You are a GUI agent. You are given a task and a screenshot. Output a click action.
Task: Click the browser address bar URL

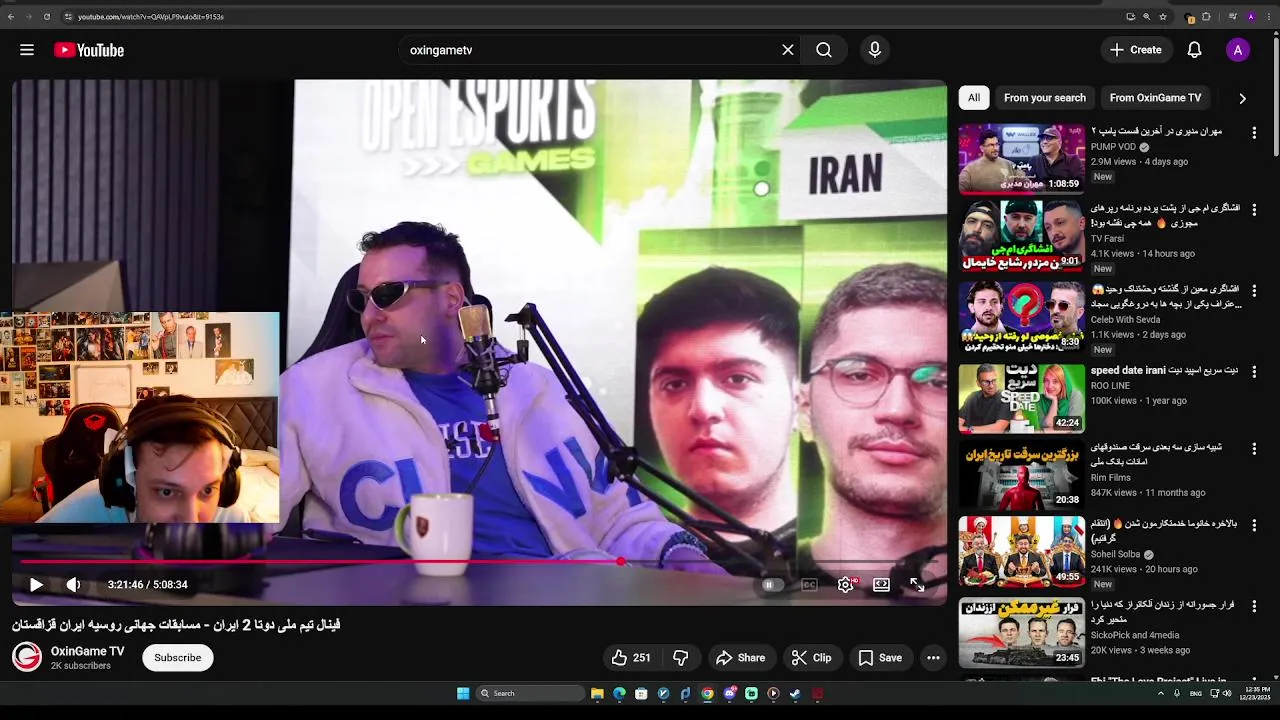151,17
